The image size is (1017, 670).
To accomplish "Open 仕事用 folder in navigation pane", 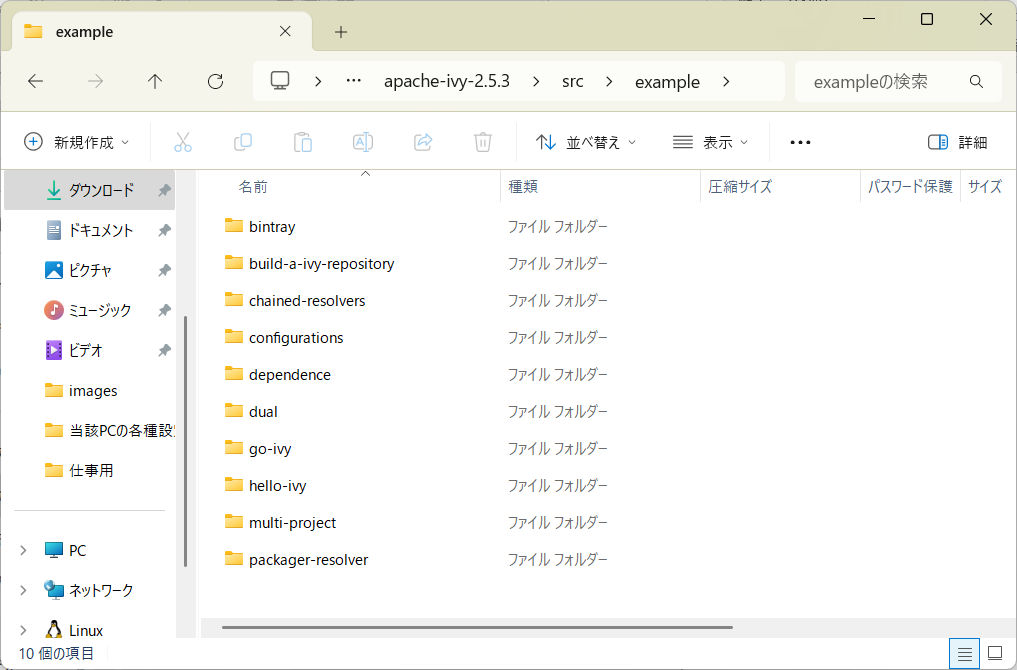I will [x=90, y=470].
